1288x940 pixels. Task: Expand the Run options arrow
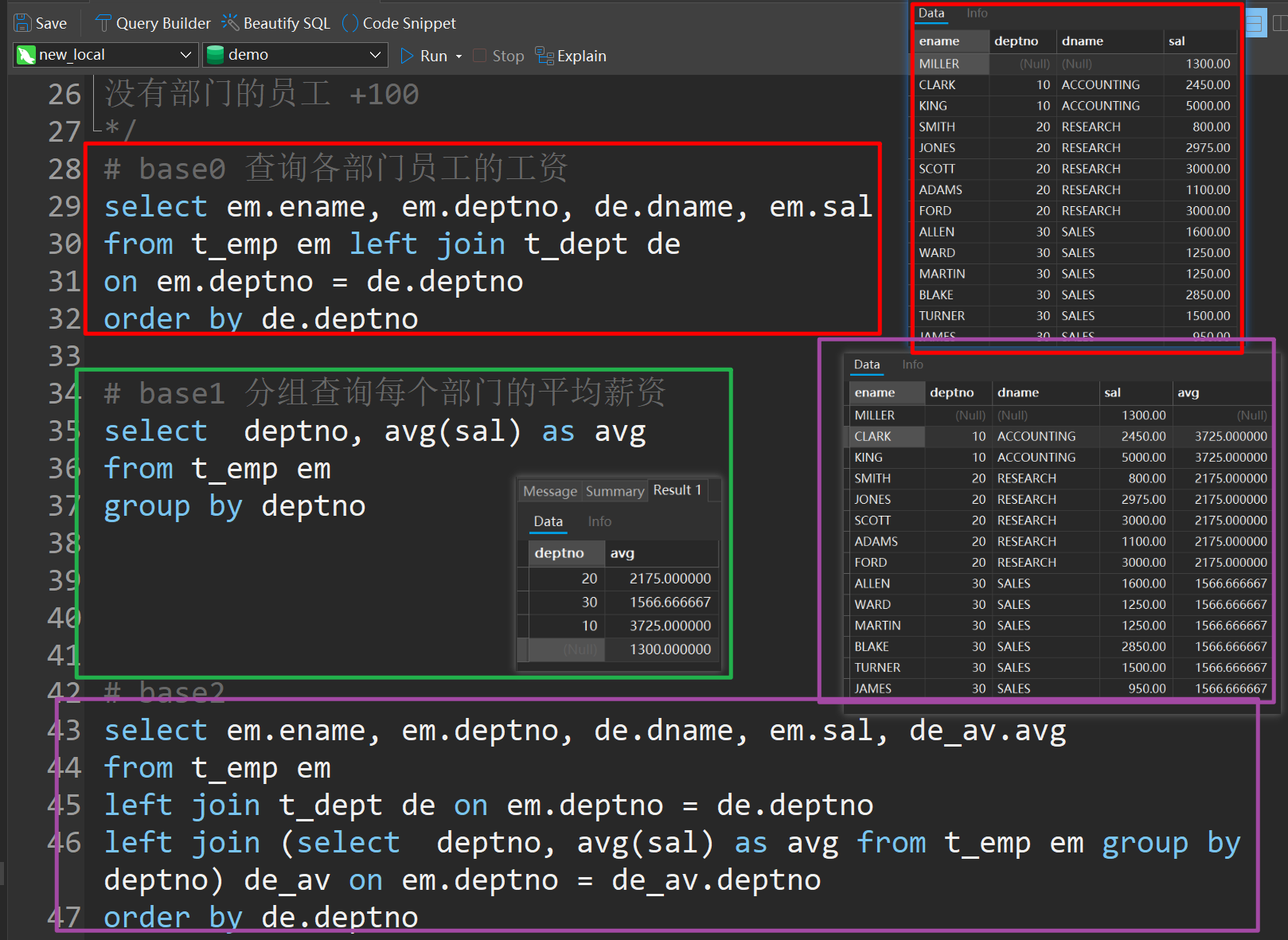[459, 57]
